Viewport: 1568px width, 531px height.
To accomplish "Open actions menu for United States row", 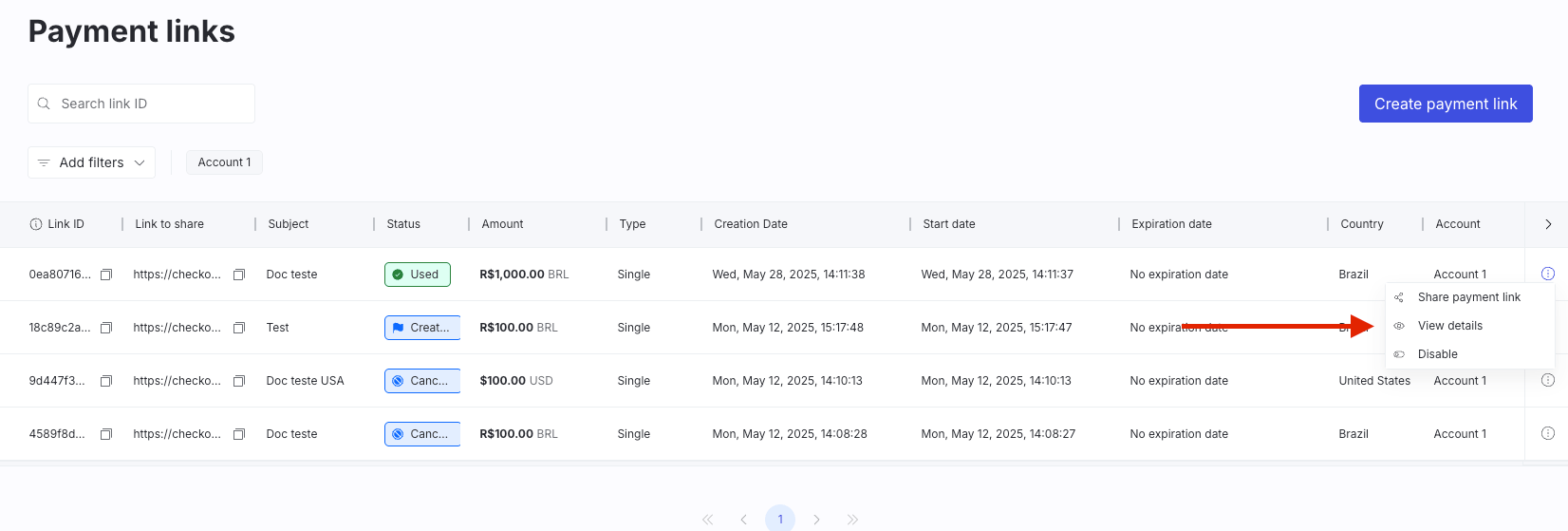I will click(1548, 380).
